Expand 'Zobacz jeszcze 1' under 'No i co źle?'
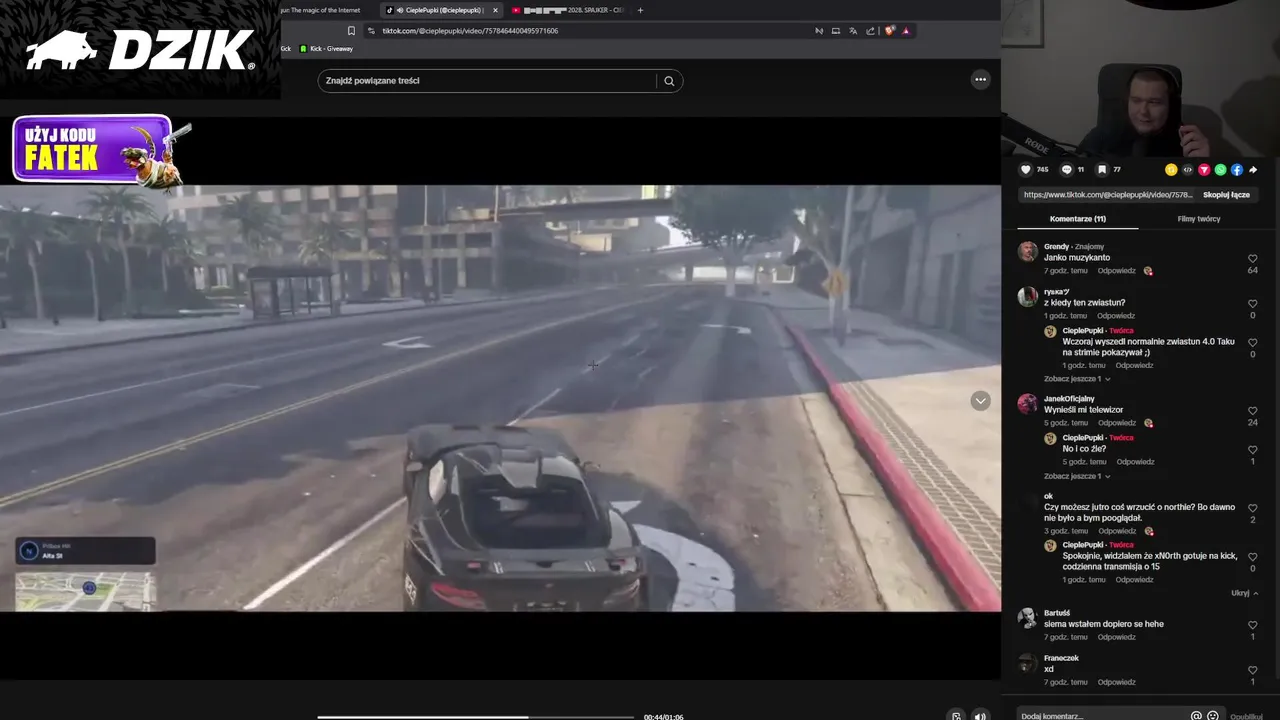This screenshot has width=1280, height=720. 1077,476
